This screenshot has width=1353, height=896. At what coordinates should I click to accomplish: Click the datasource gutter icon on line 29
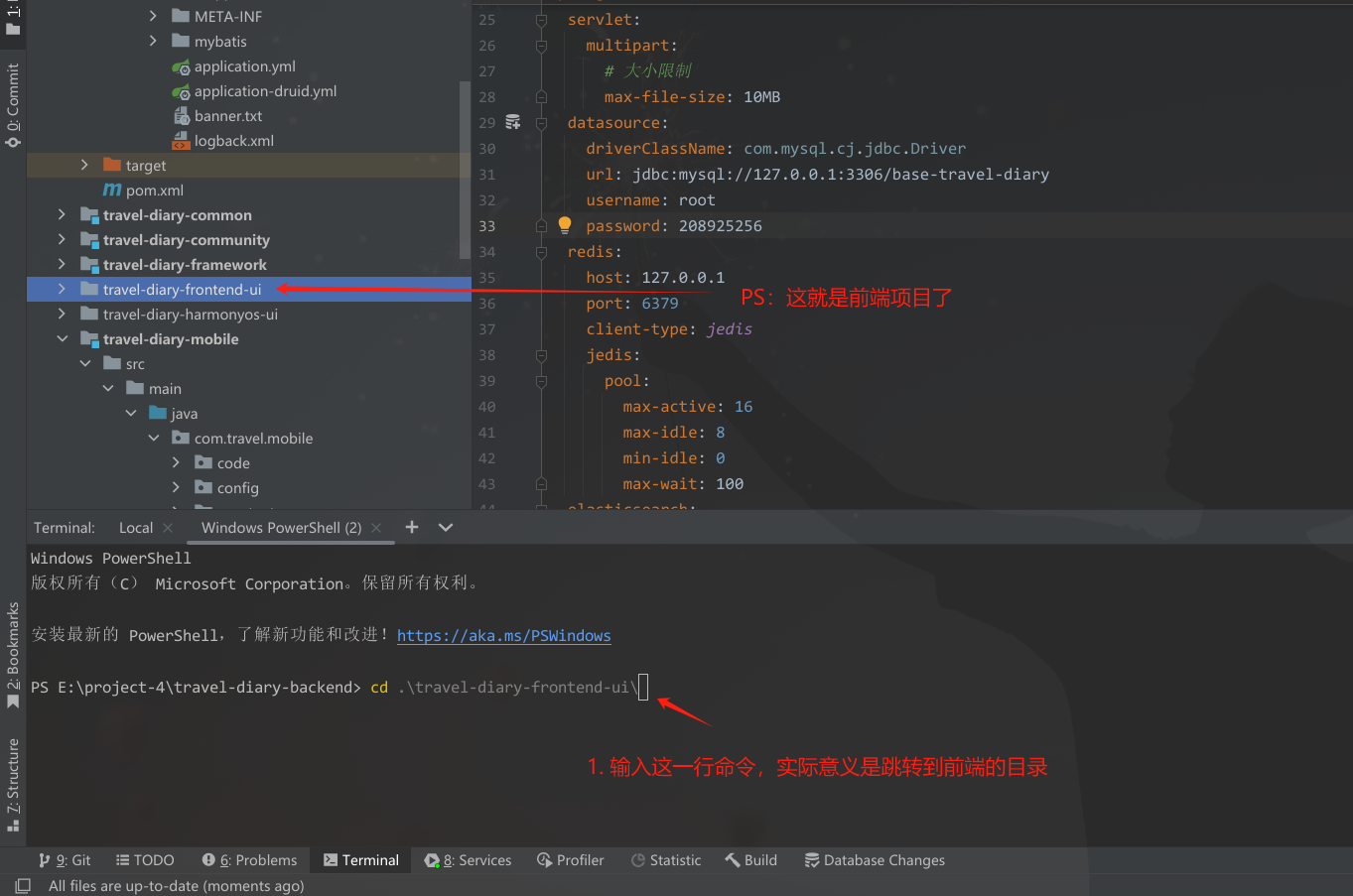513,122
